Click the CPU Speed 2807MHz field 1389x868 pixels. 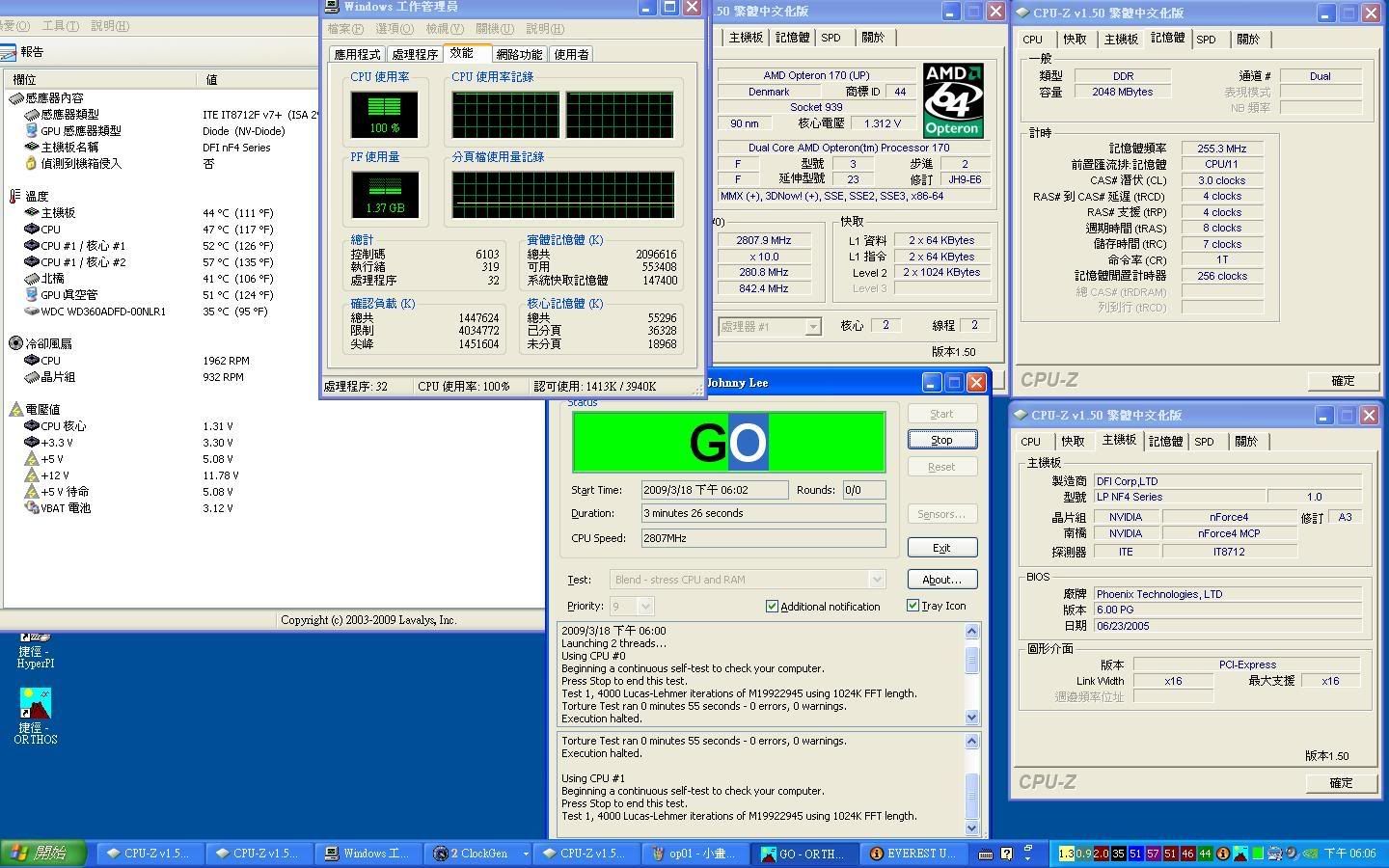click(763, 538)
